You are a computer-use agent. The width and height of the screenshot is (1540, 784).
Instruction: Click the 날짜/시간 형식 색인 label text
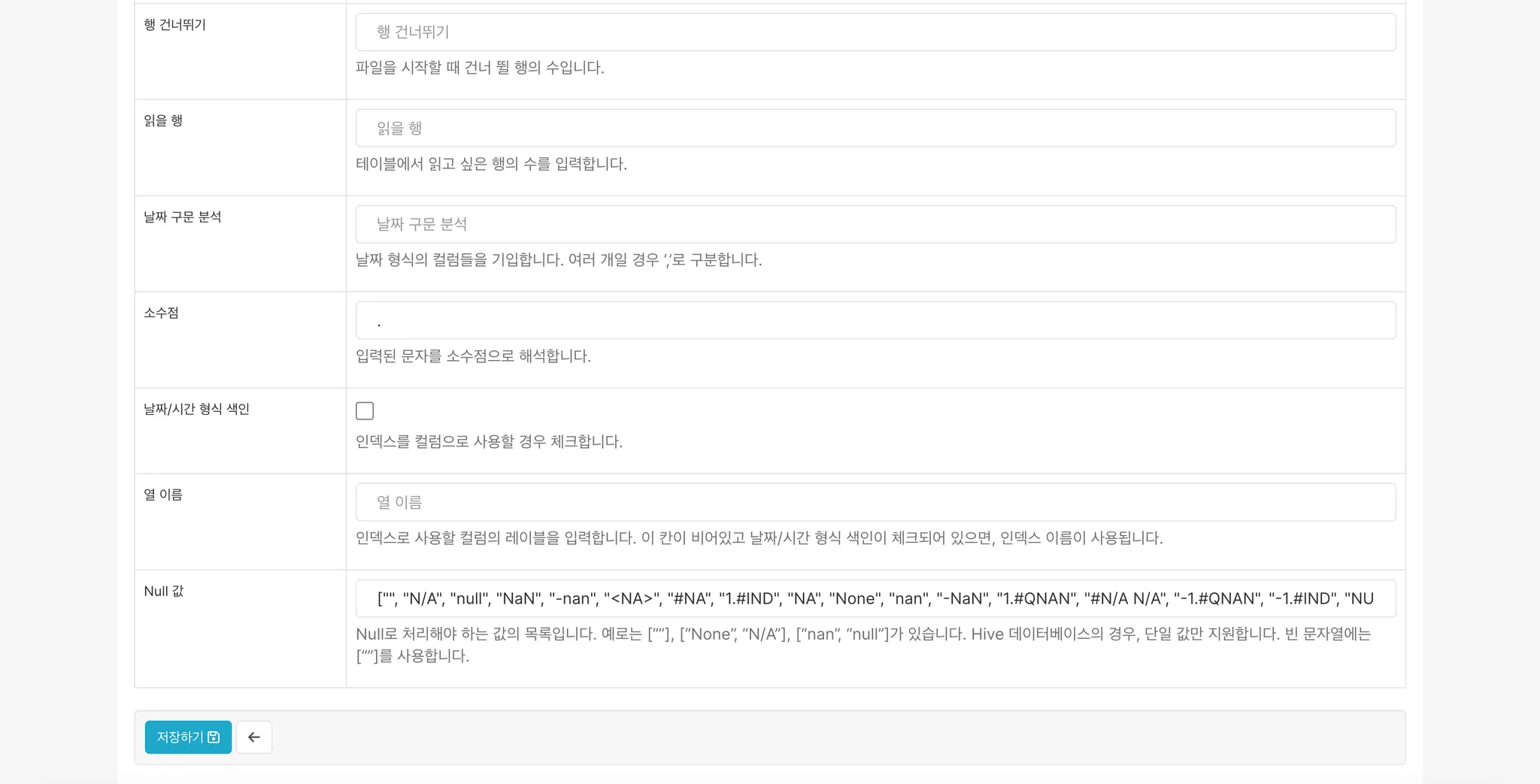pyautogui.click(x=197, y=409)
